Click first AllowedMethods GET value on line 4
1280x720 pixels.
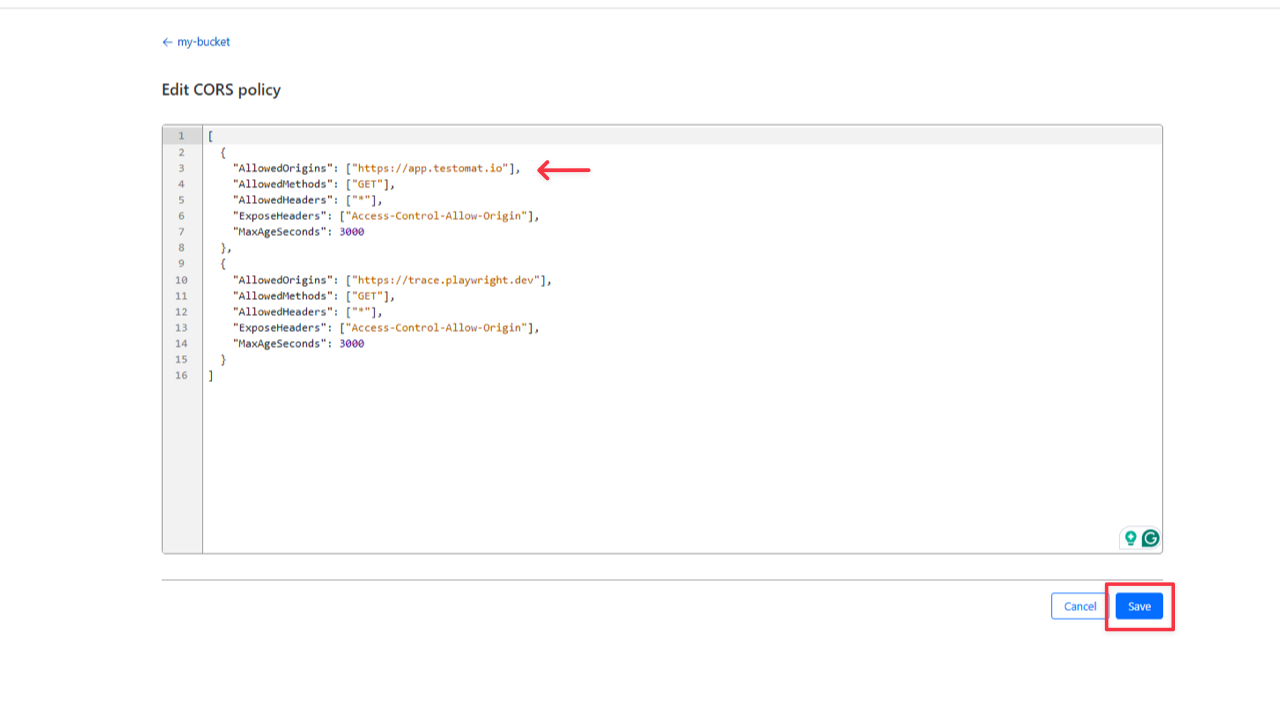coord(370,184)
